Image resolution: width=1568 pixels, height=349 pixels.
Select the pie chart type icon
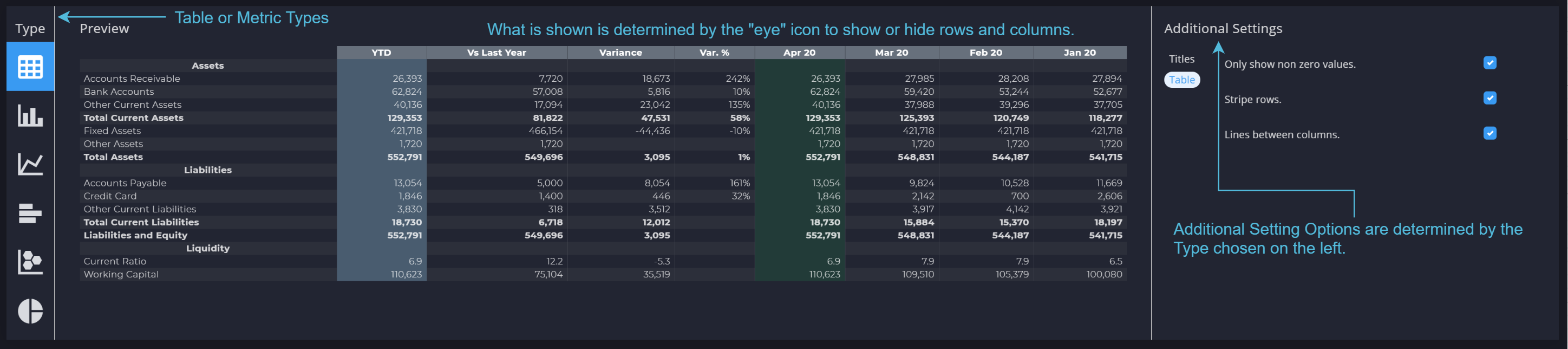(x=30, y=311)
